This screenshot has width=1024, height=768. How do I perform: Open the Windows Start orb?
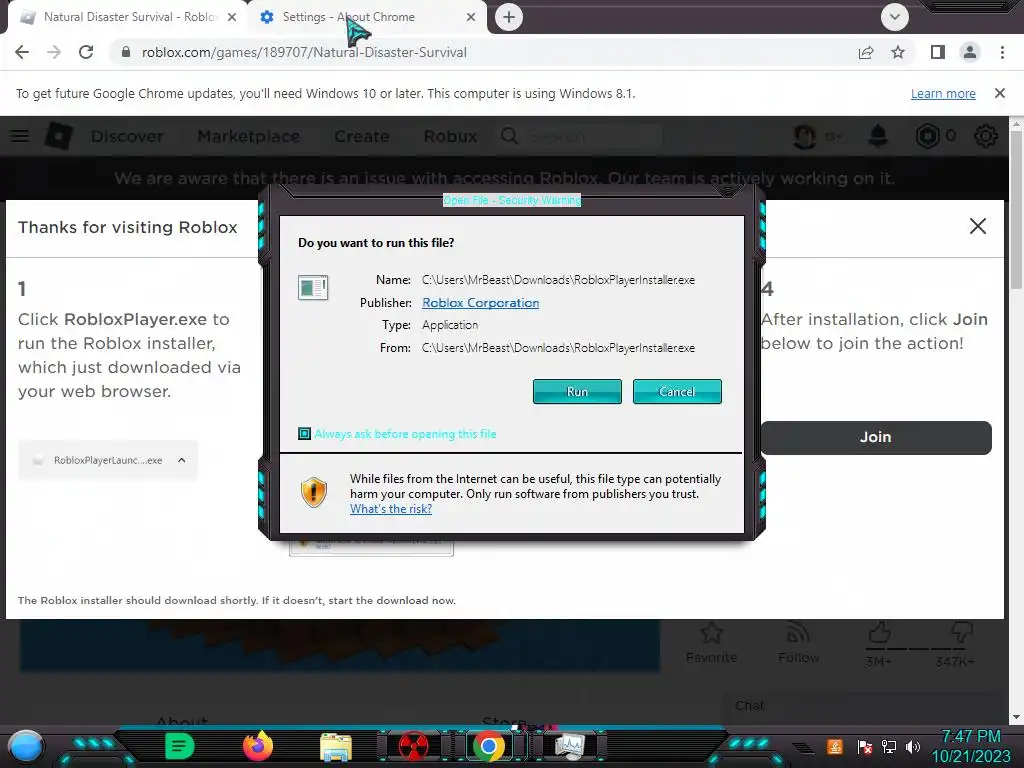(x=26, y=747)
